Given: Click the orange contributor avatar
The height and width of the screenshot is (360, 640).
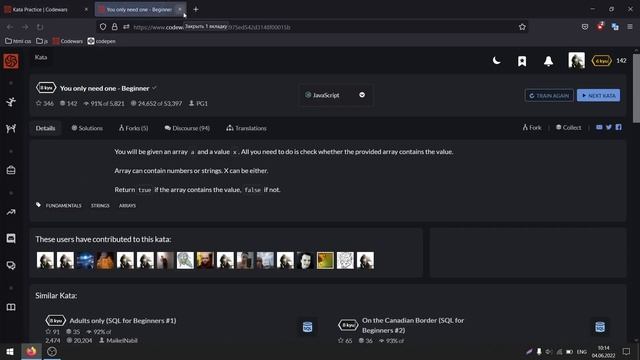Looking at the screenshot, I should (105, 260).
